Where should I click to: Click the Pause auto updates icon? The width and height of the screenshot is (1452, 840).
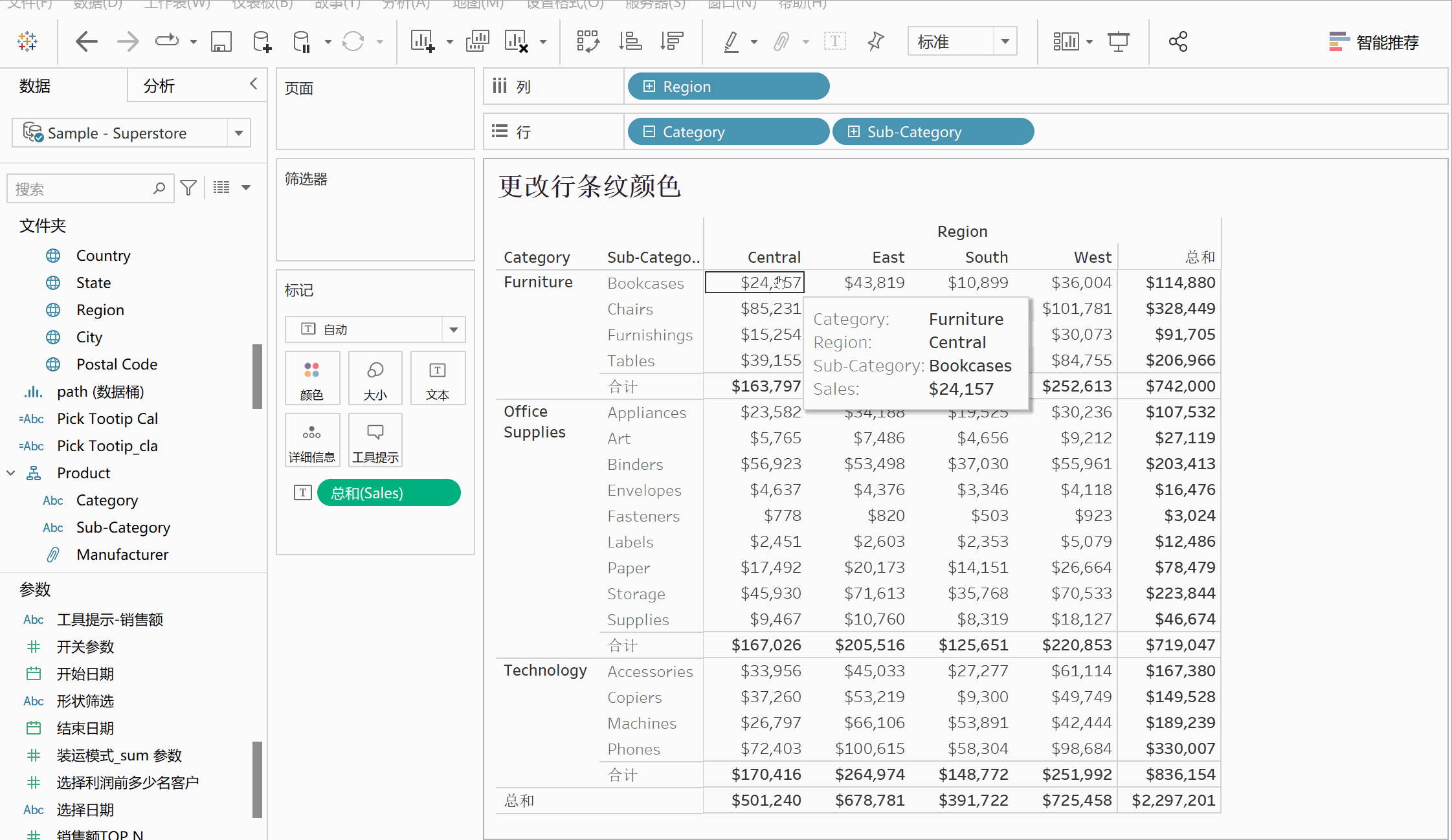[x=302, y=41]
